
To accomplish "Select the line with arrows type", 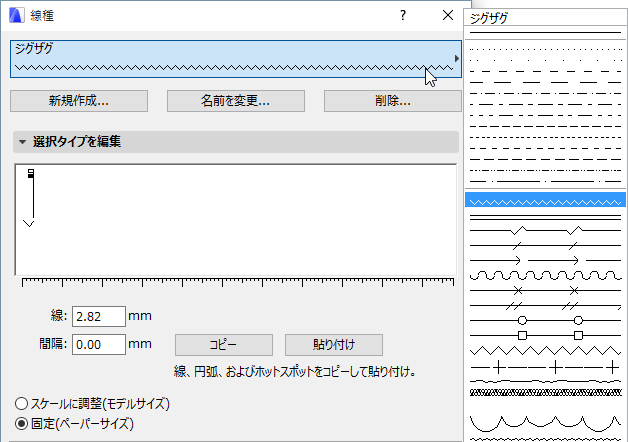I will (545, 261).
